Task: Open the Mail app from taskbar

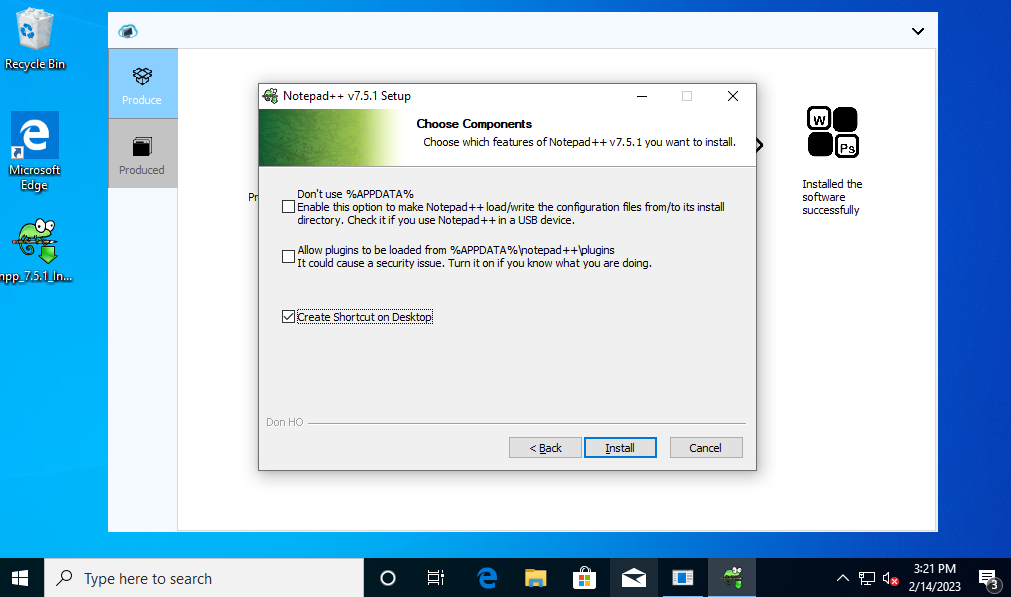Action: (633, 578)
